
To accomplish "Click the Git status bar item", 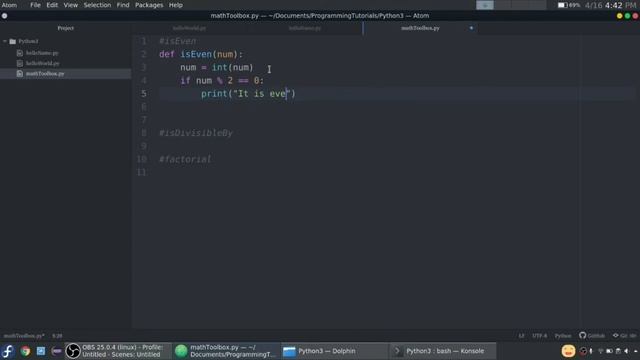I will pyautogui.click(x=624, y=336).
